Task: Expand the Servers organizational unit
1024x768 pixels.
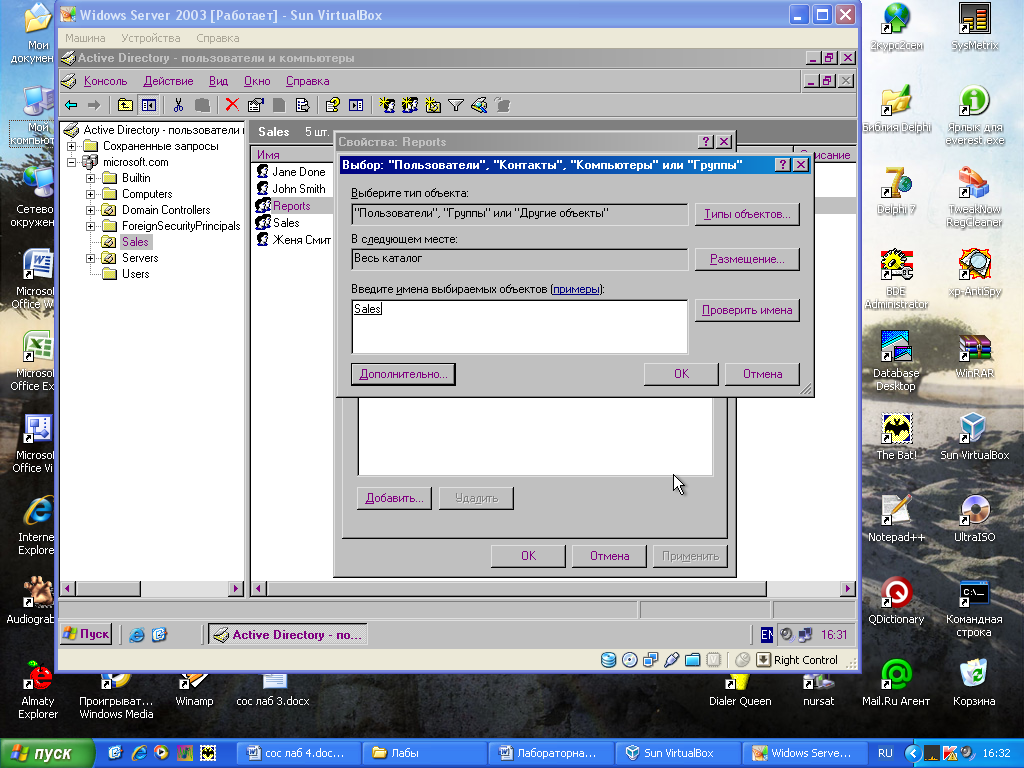Action: (x=91, y=258)
